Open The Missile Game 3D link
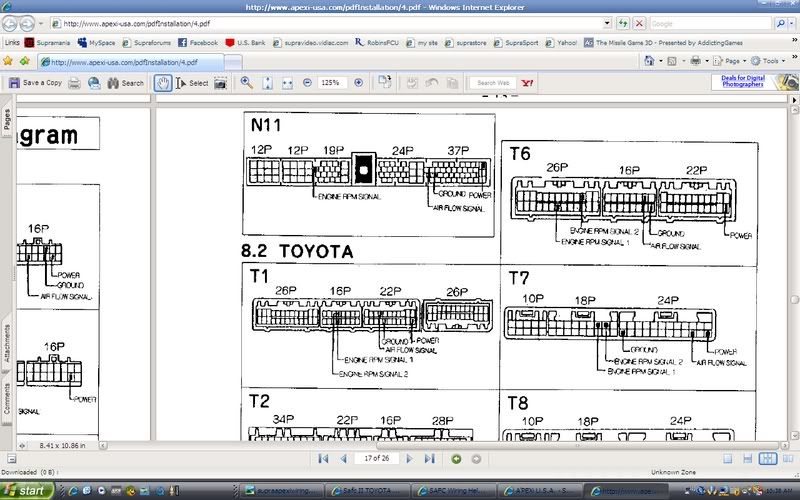The image size is (800, 500). [663, 43]
